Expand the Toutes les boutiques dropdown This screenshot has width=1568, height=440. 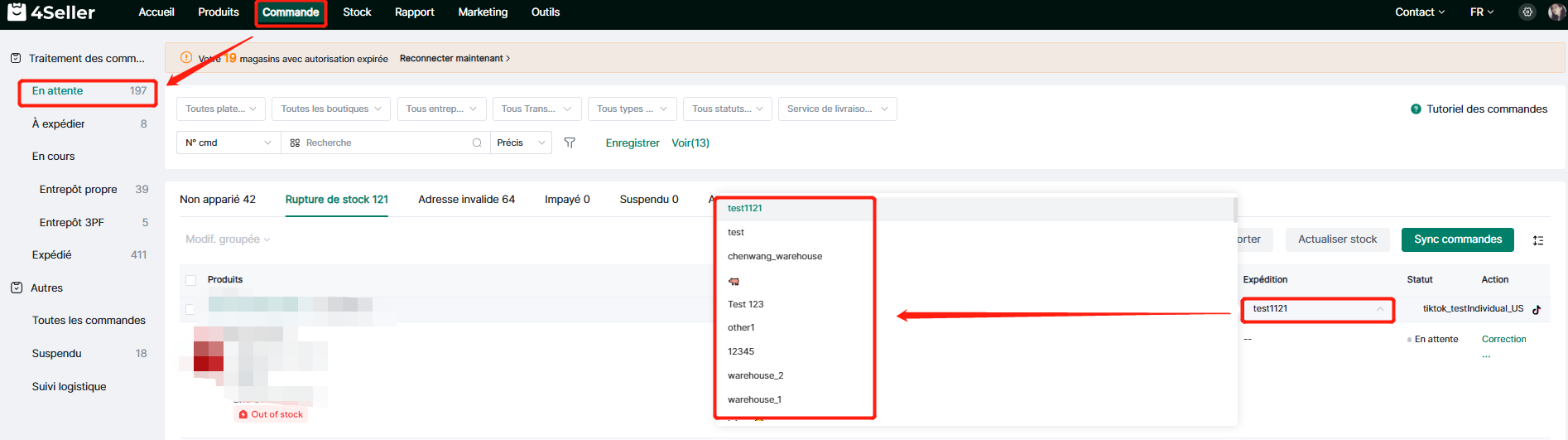[x=330, y=109]
